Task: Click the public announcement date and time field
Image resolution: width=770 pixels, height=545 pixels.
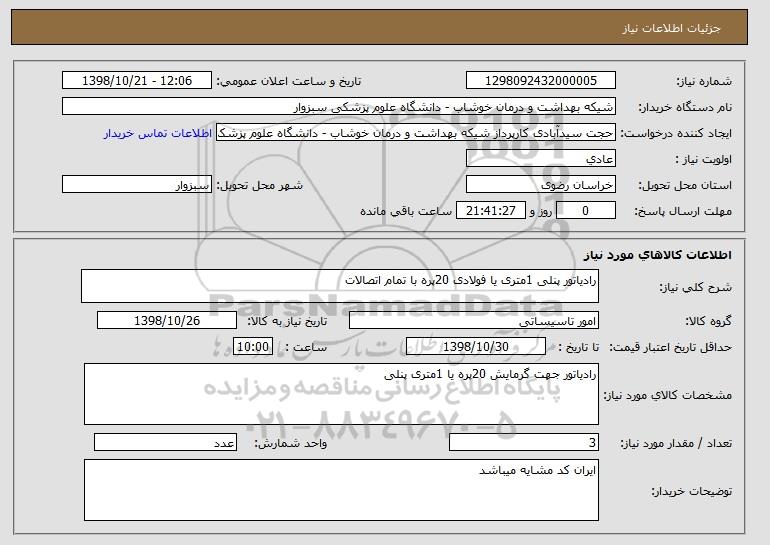Action: pos(137,81)
